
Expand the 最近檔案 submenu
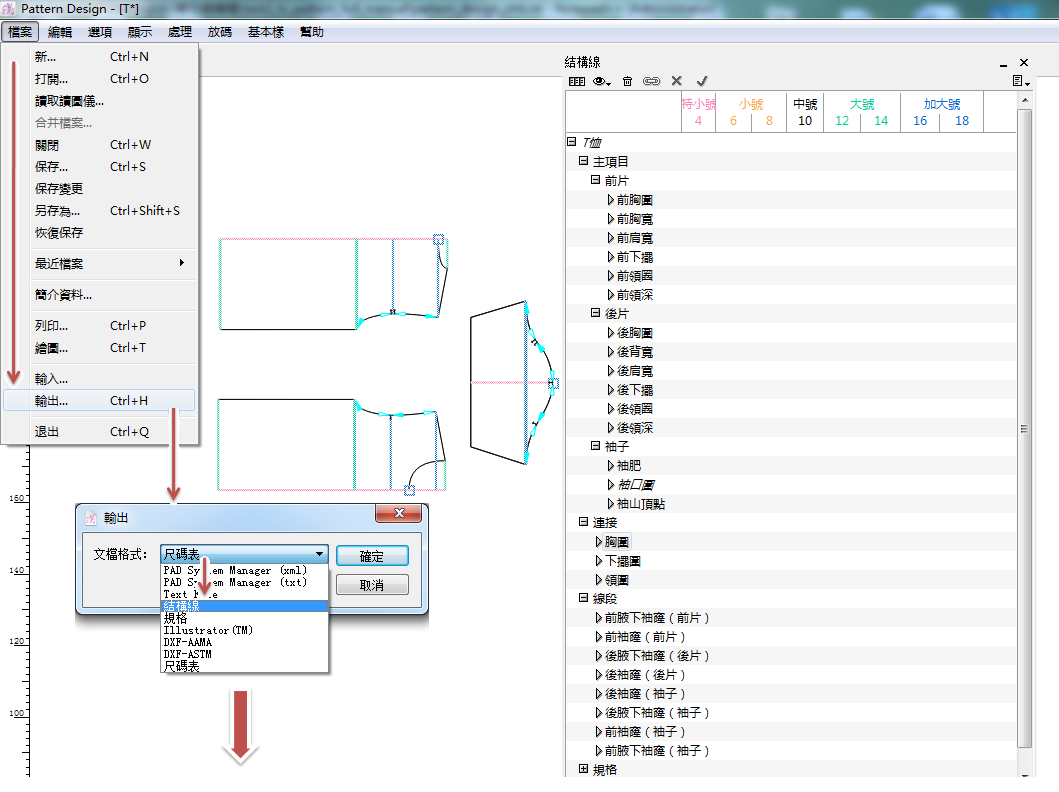click(x=181, y=263)
